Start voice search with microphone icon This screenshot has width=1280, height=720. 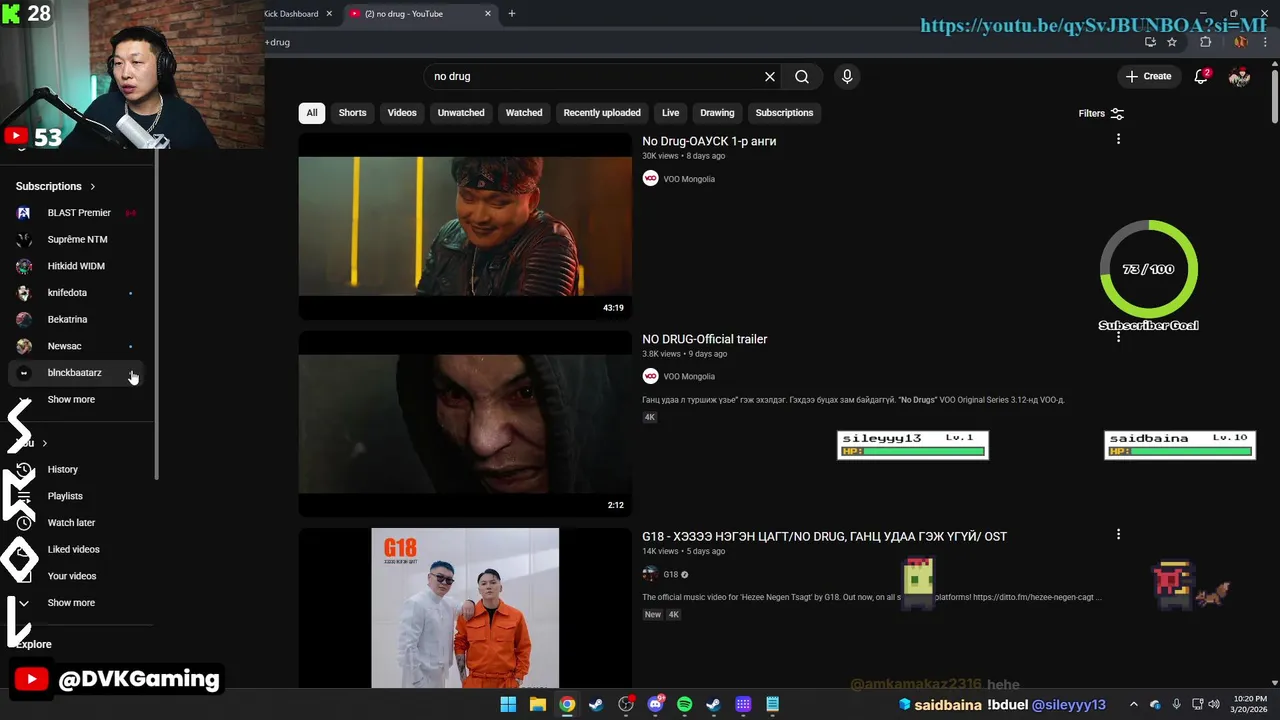pos(847,77)
